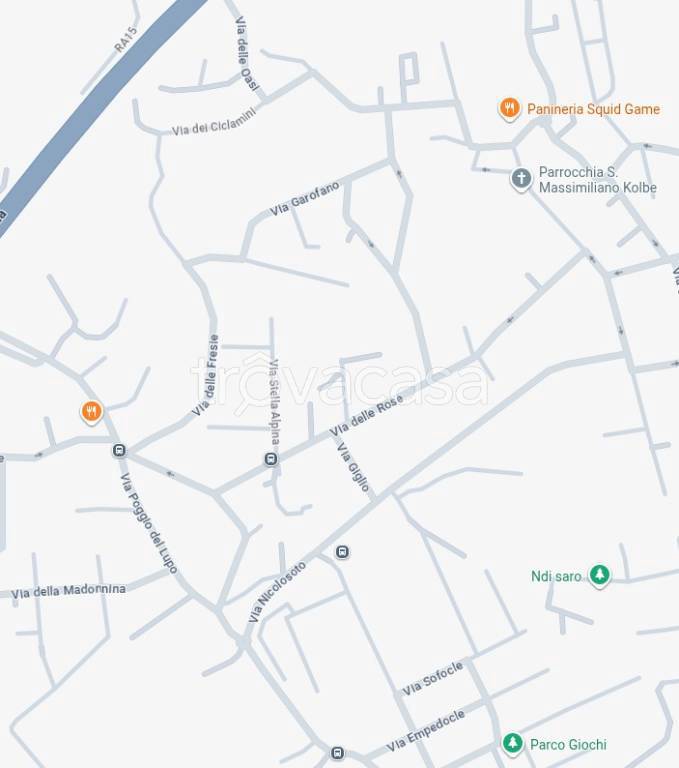Select the Via Sofocle street label
Image resolution: width=679 pixels, height=768 pixels.
[433, 678]
